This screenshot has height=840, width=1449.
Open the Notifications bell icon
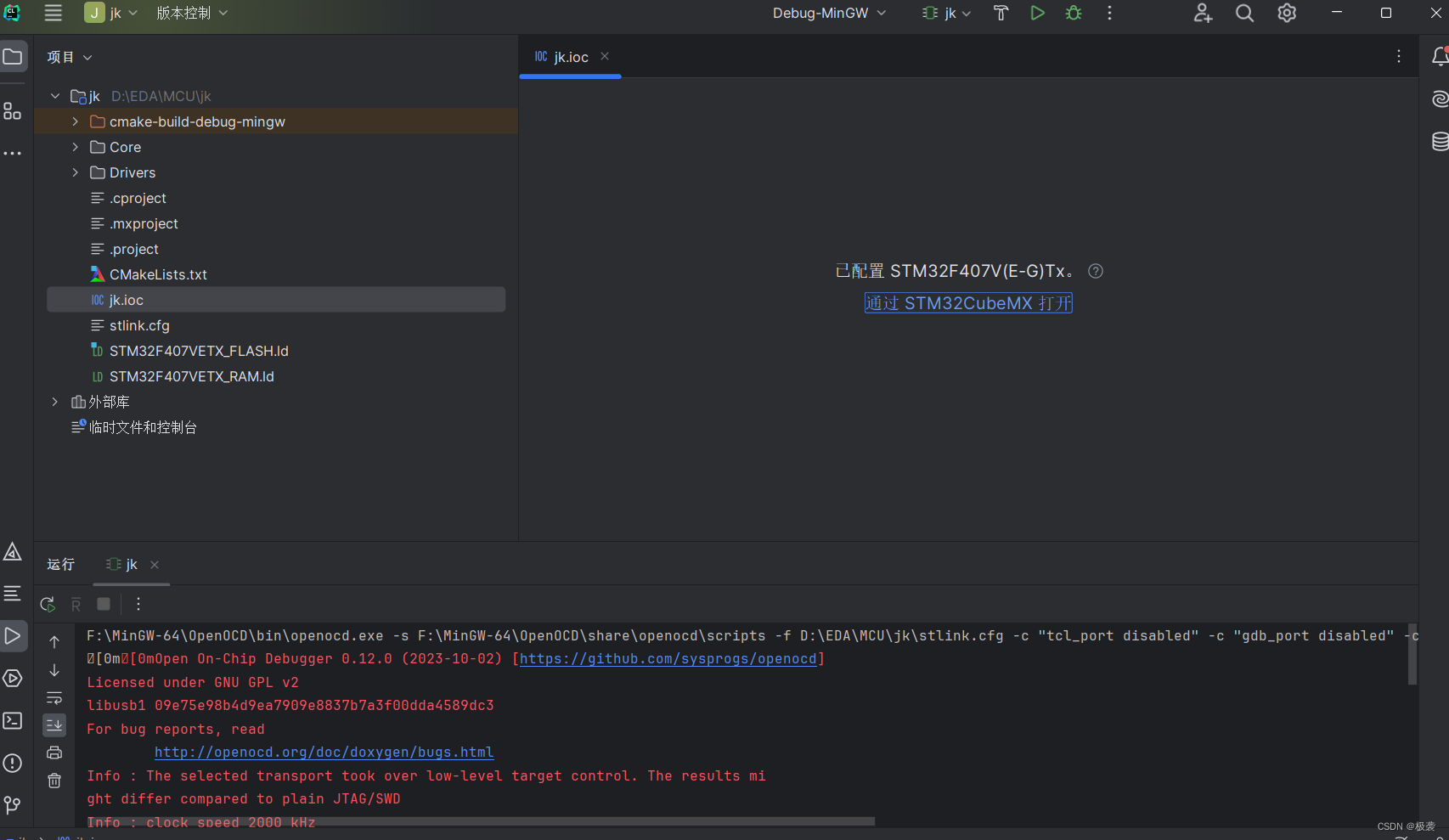coord(1440,57)
